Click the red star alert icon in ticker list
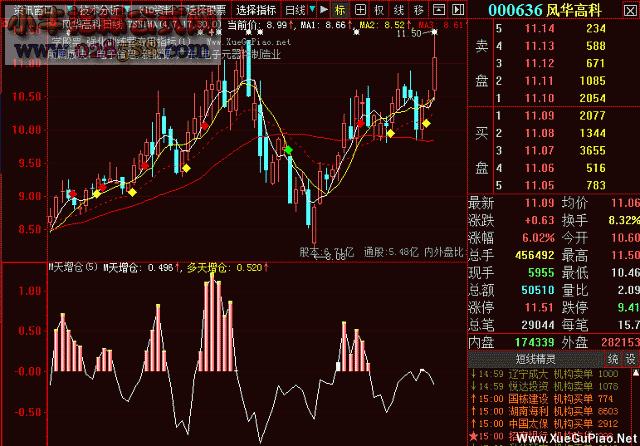The image size is (640, 446). (474, 438)
